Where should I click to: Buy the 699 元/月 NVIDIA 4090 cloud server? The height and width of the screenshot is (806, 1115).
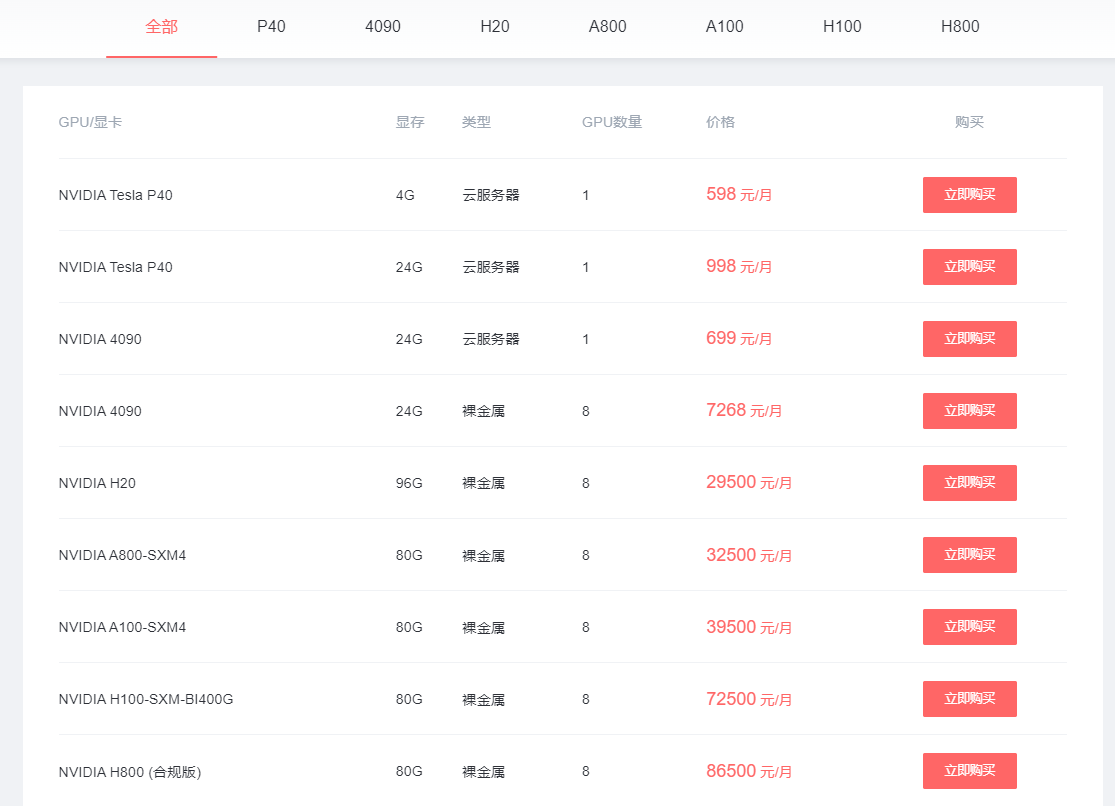pos(969,339)
